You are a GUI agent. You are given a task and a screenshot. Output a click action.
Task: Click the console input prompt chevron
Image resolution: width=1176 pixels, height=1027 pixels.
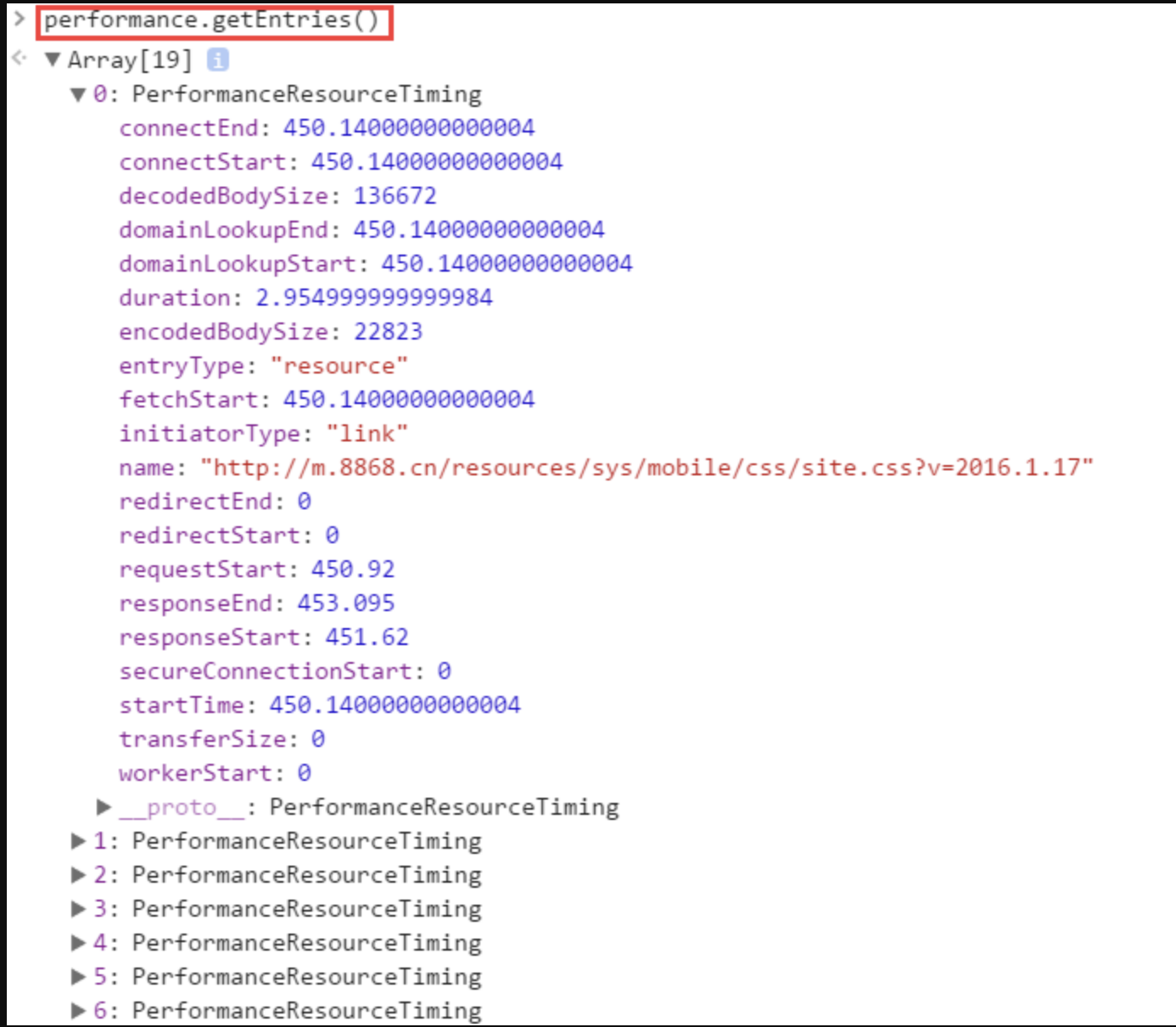(19, 19)
